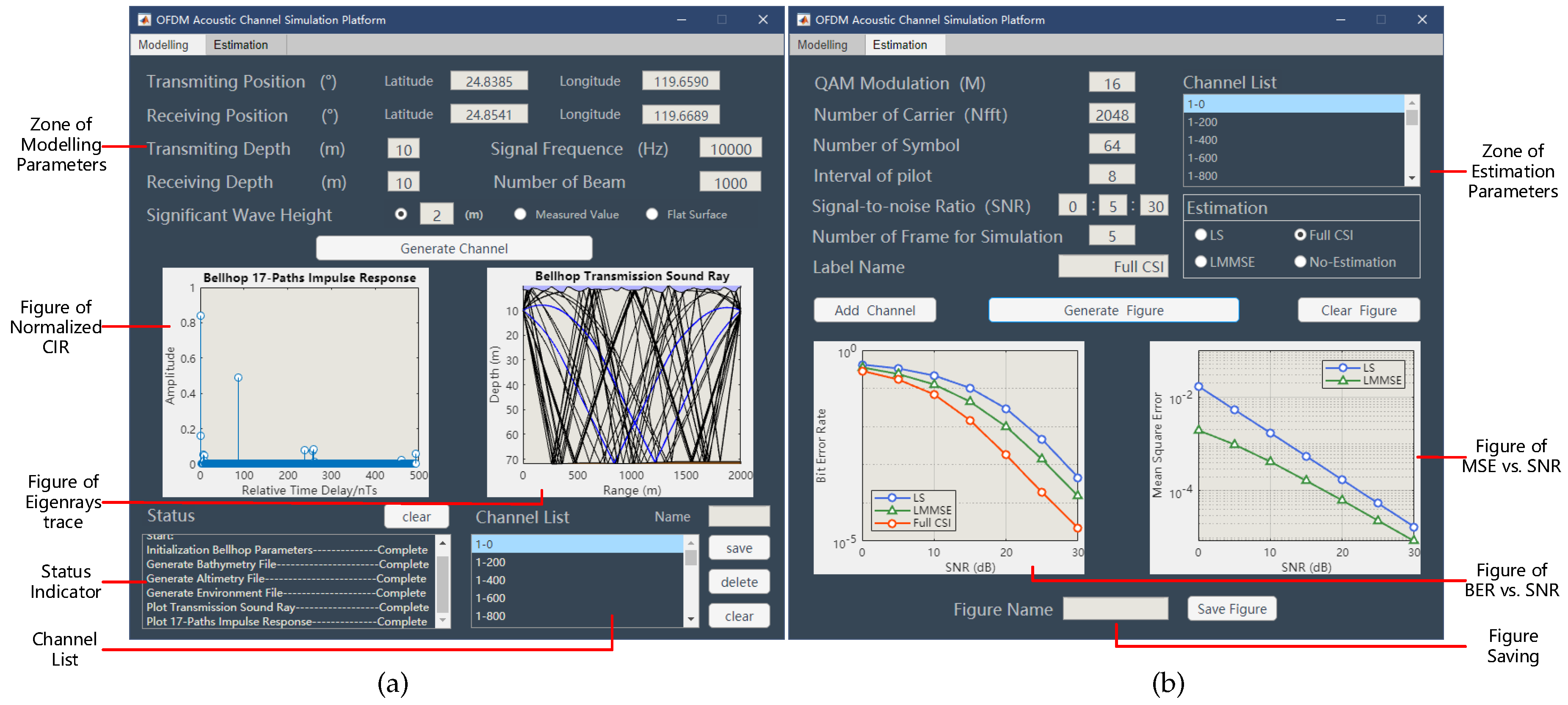The width and height of the screenshot is (1568, 705).
Task: Click MATLAB icon in right window title bar
Action: pyautogui.click(x=803, y=19)
